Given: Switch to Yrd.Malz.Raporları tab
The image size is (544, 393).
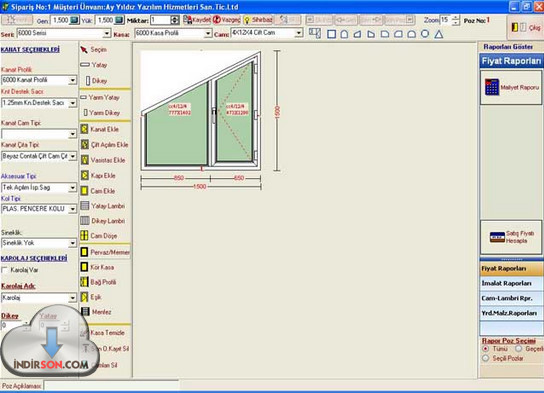Looking at the screenshot, I should (511, 314).
